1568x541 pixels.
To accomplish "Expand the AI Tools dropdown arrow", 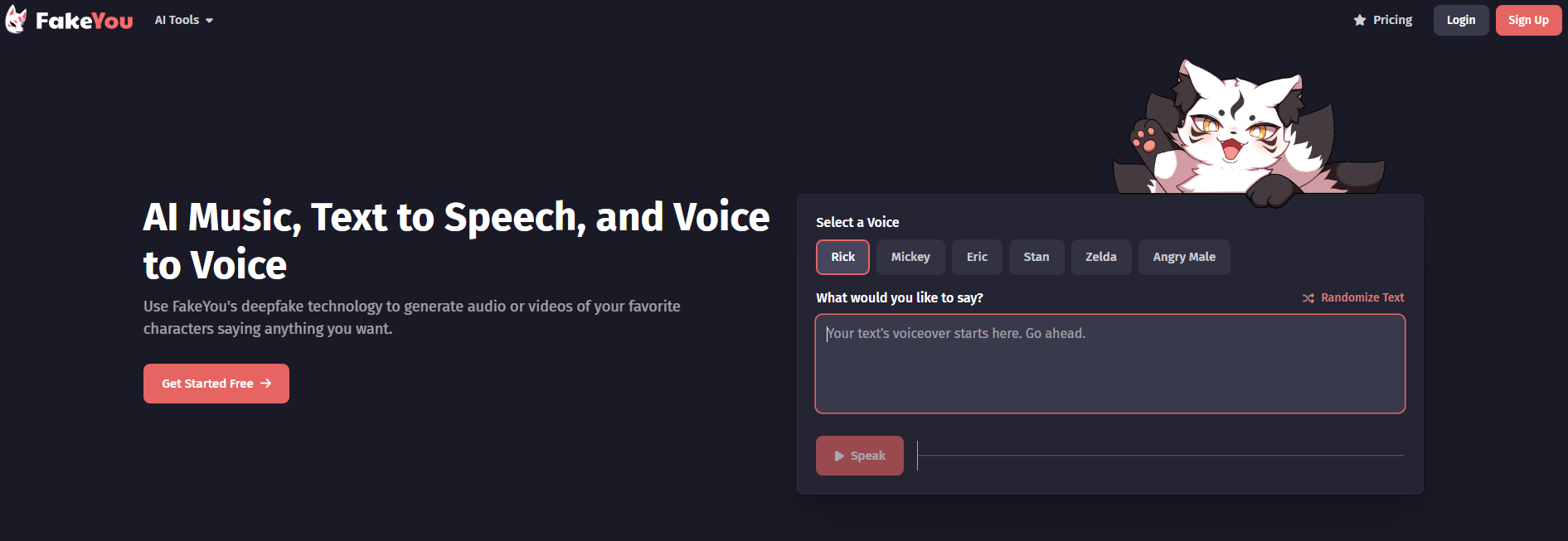I will click(210, 21).
